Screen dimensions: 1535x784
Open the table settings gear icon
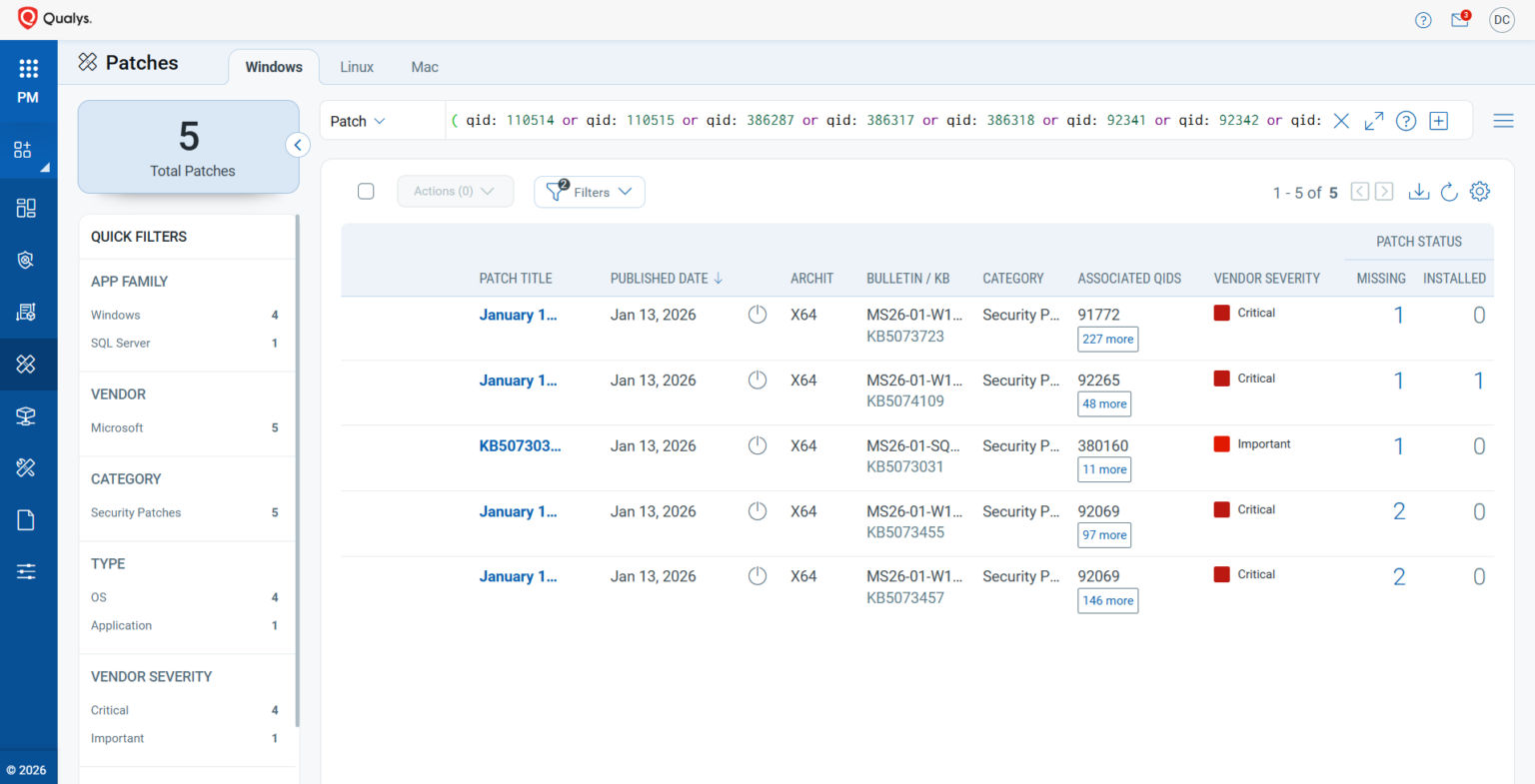(1480, 192)
